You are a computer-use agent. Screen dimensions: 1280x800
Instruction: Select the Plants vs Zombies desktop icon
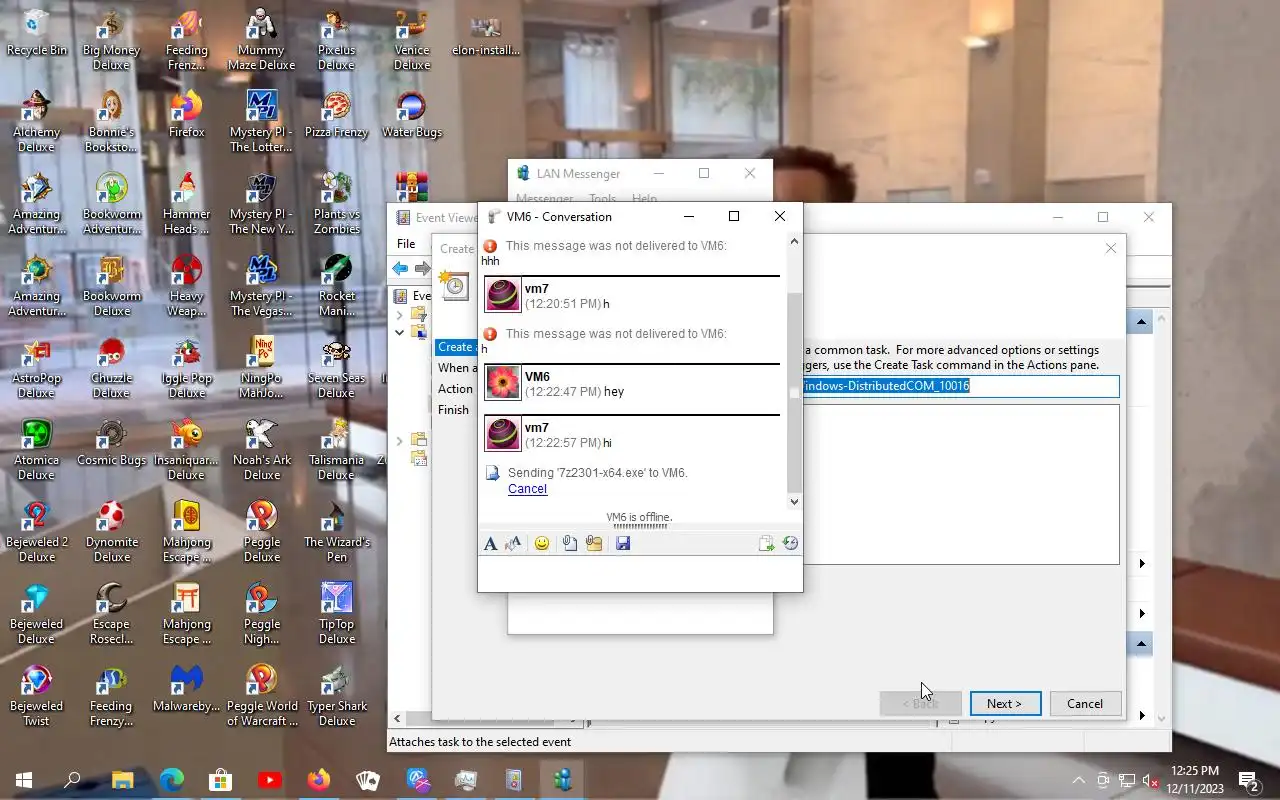[x=336, y=203]
